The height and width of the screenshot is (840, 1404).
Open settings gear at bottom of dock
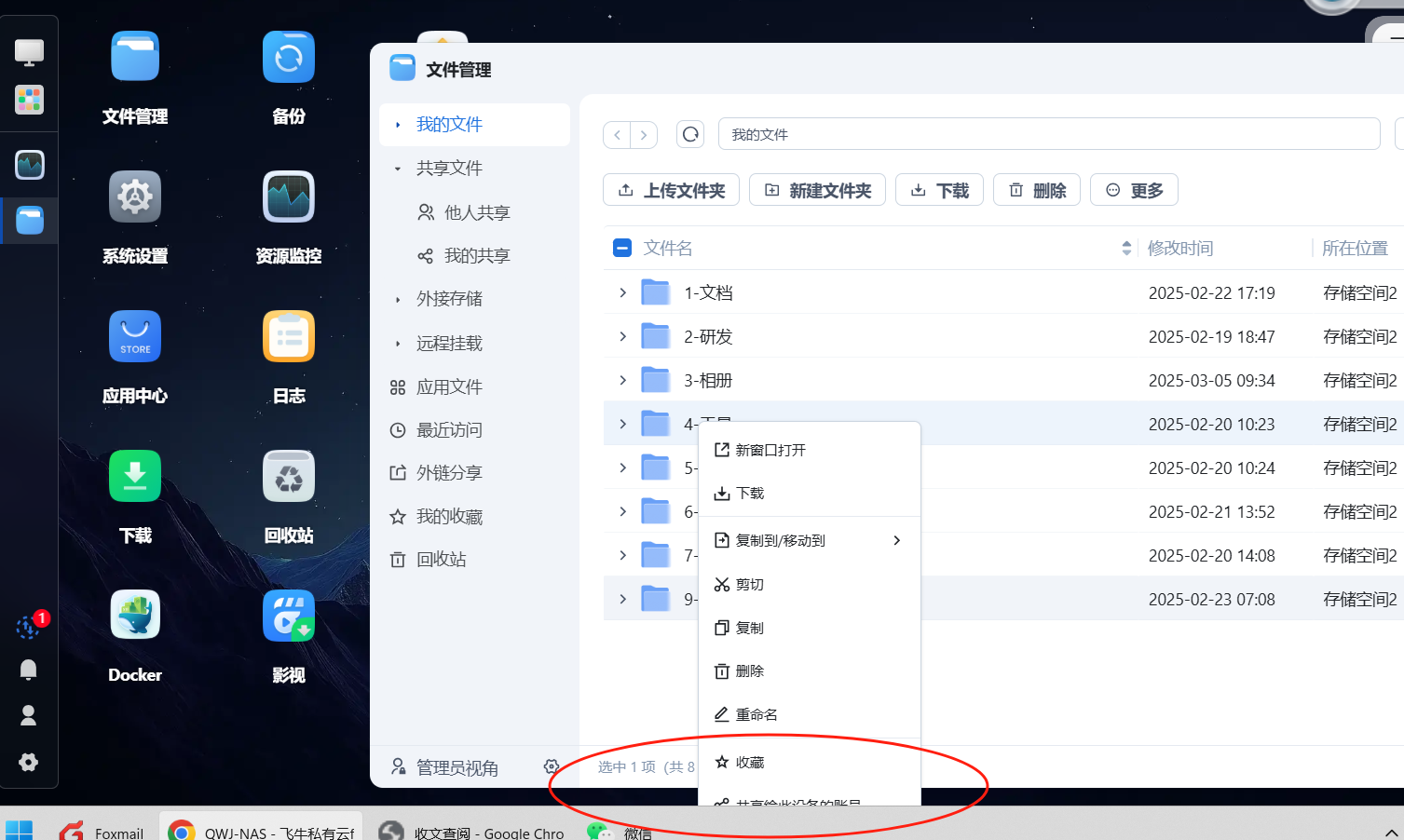pos(29,762)
